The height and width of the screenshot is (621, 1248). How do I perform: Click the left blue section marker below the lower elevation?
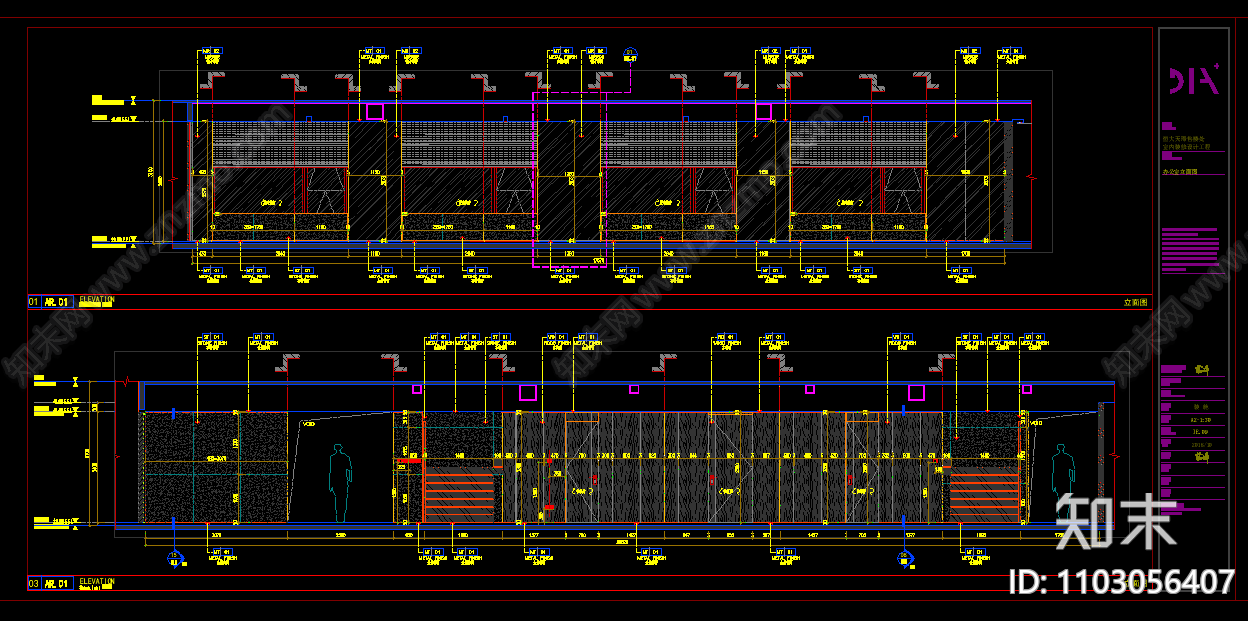point(174,558)
